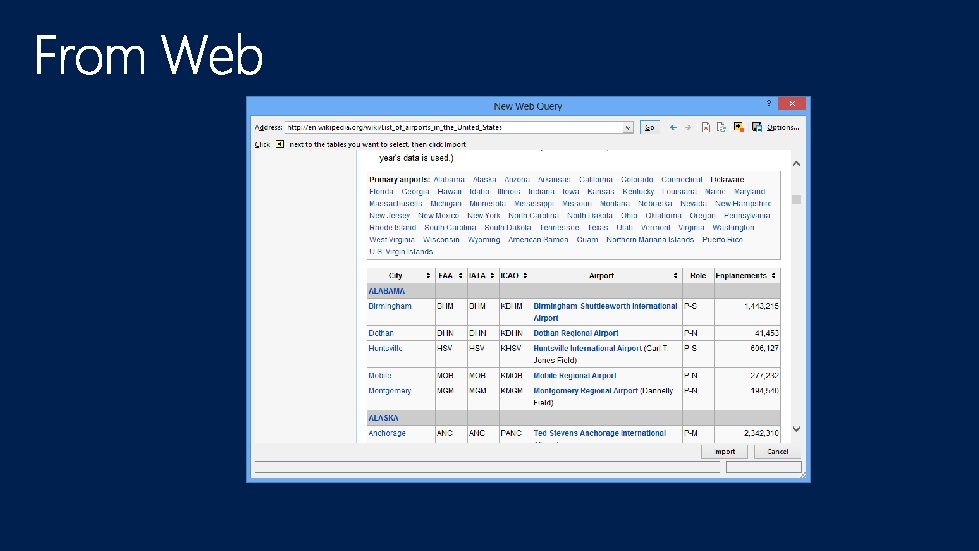Click inside the Address URL field
This screenshot has height=551, width=979.
point(454,128)
